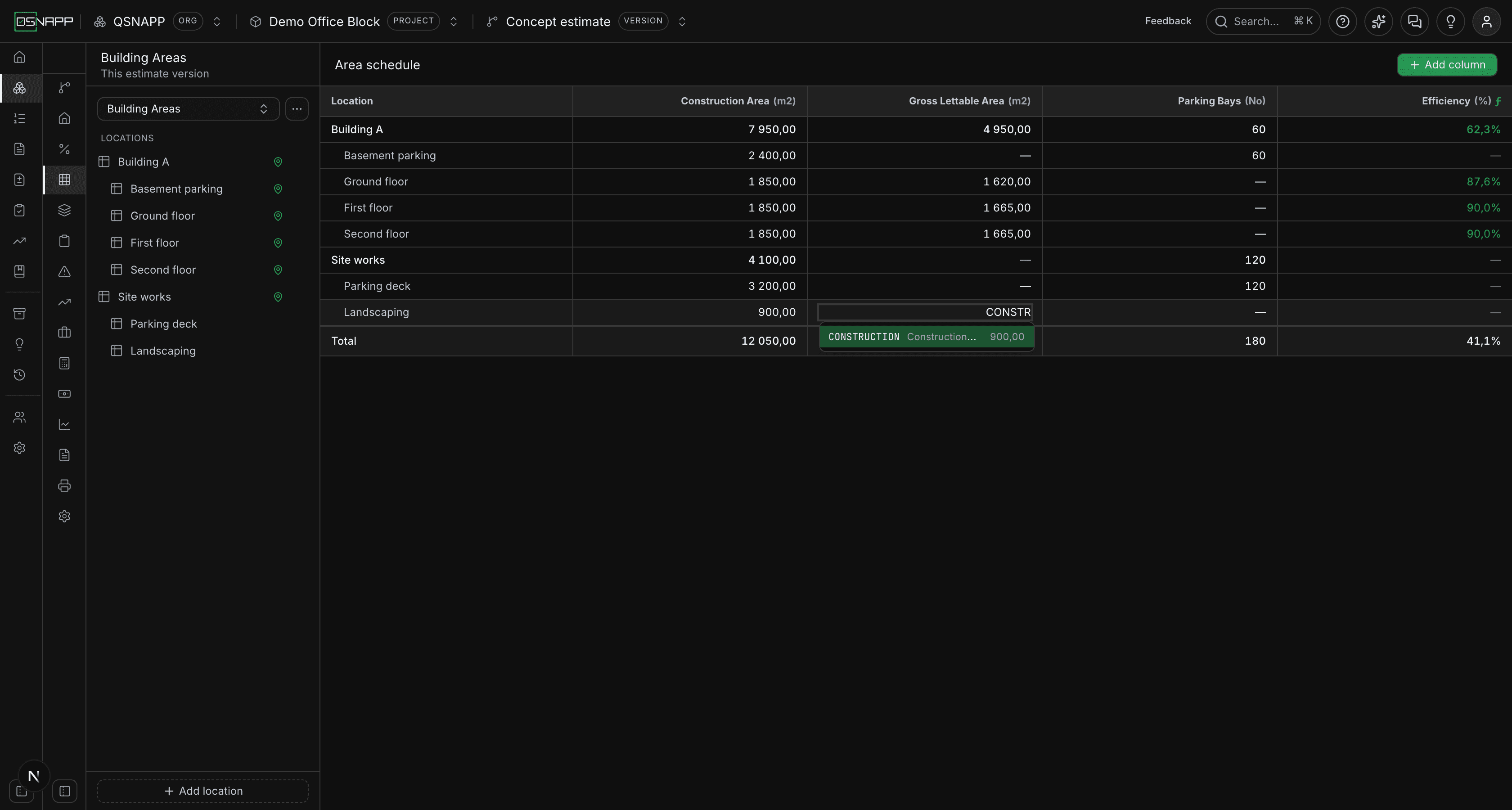The width and height of the screenshot is (1512, 810).
Task: Open the cubes Organisation module in sidebar
Action: 19,88
